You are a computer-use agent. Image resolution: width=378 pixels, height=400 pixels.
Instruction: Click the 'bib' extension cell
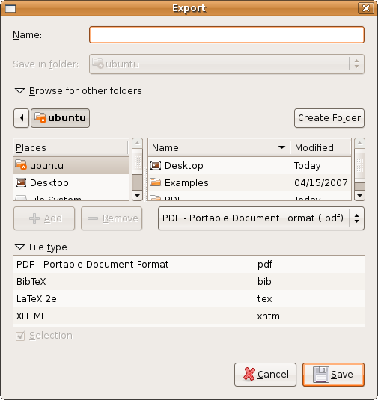(x=264, y=282)
